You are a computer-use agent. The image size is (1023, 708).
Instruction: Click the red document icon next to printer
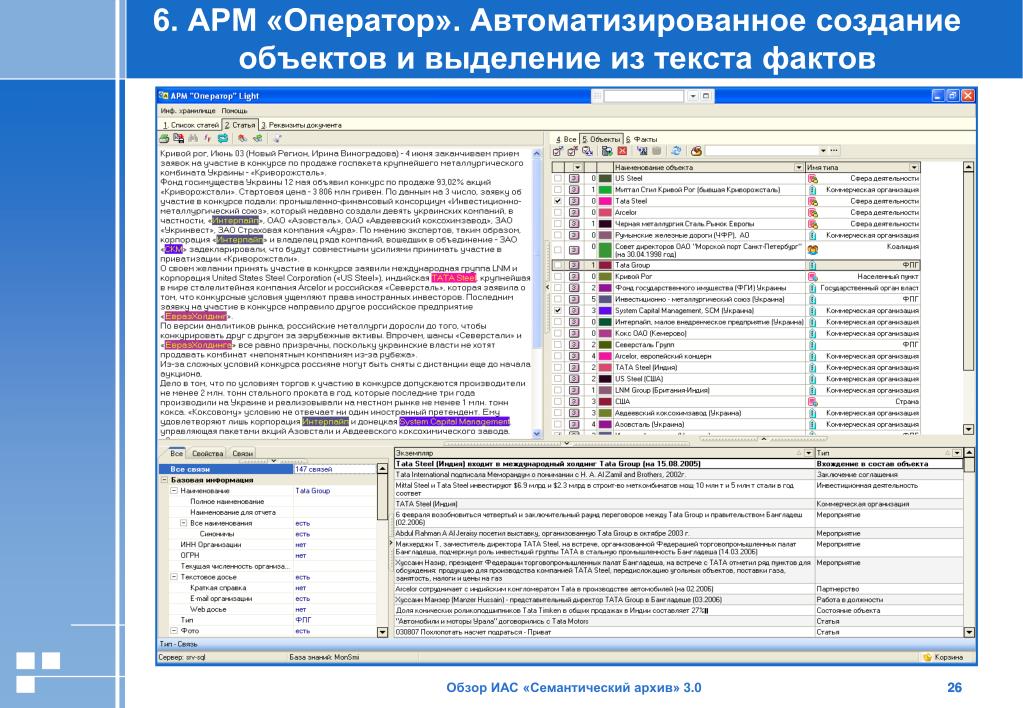[179, 138]
